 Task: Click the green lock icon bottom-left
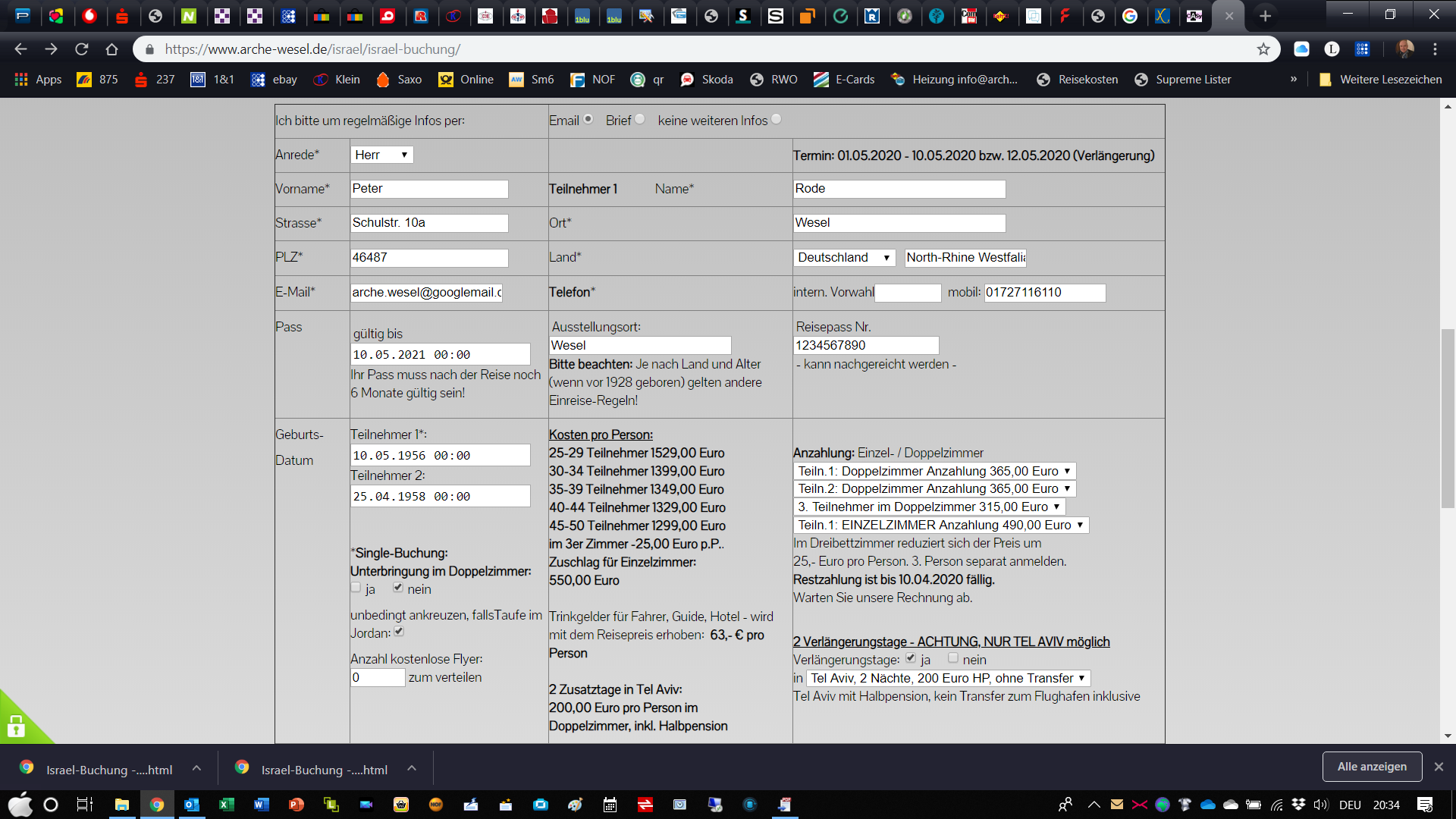pos(17,726)
